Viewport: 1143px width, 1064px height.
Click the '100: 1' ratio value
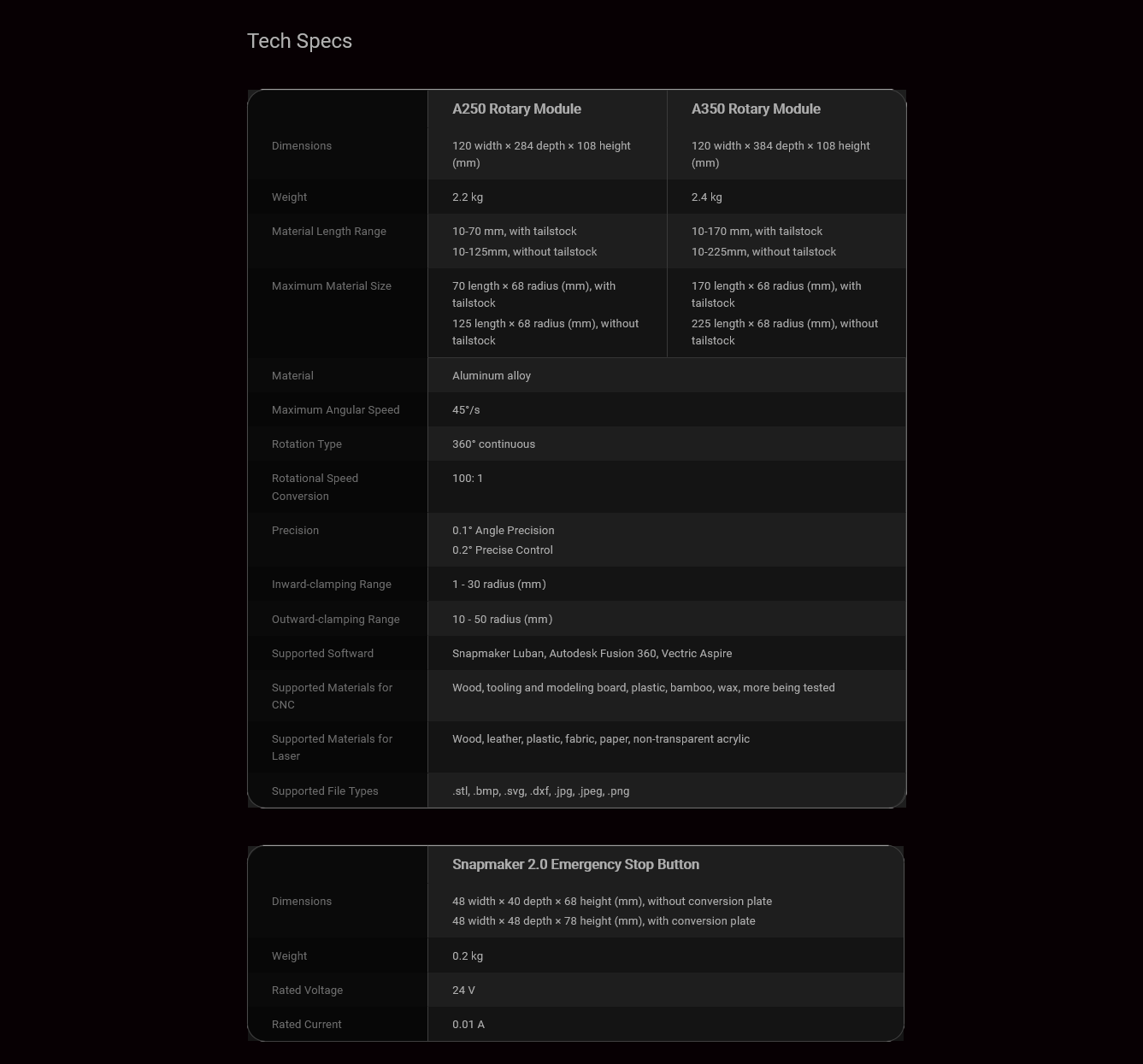point(468,479)
